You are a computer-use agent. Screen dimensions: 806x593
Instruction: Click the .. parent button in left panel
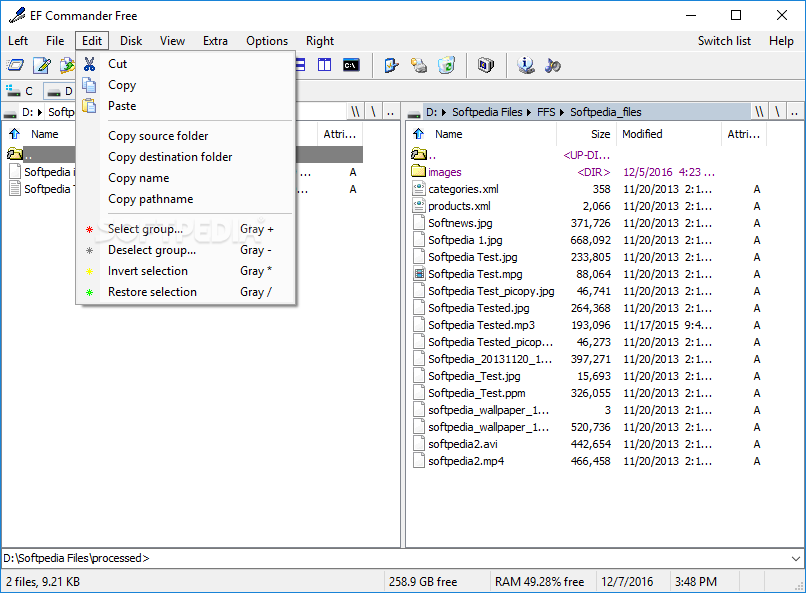pos(391,112)
